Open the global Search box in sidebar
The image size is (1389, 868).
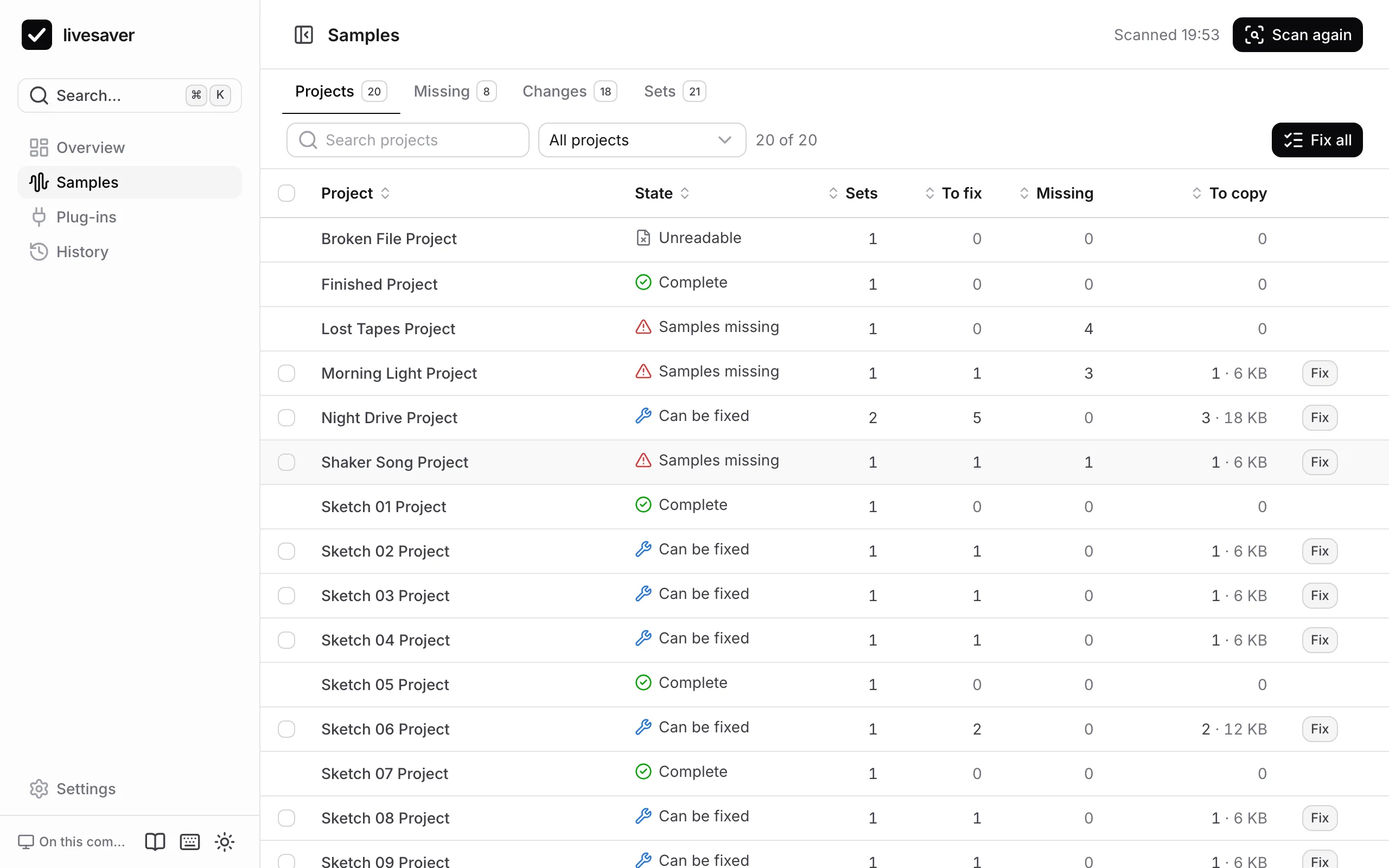point(130,95)
